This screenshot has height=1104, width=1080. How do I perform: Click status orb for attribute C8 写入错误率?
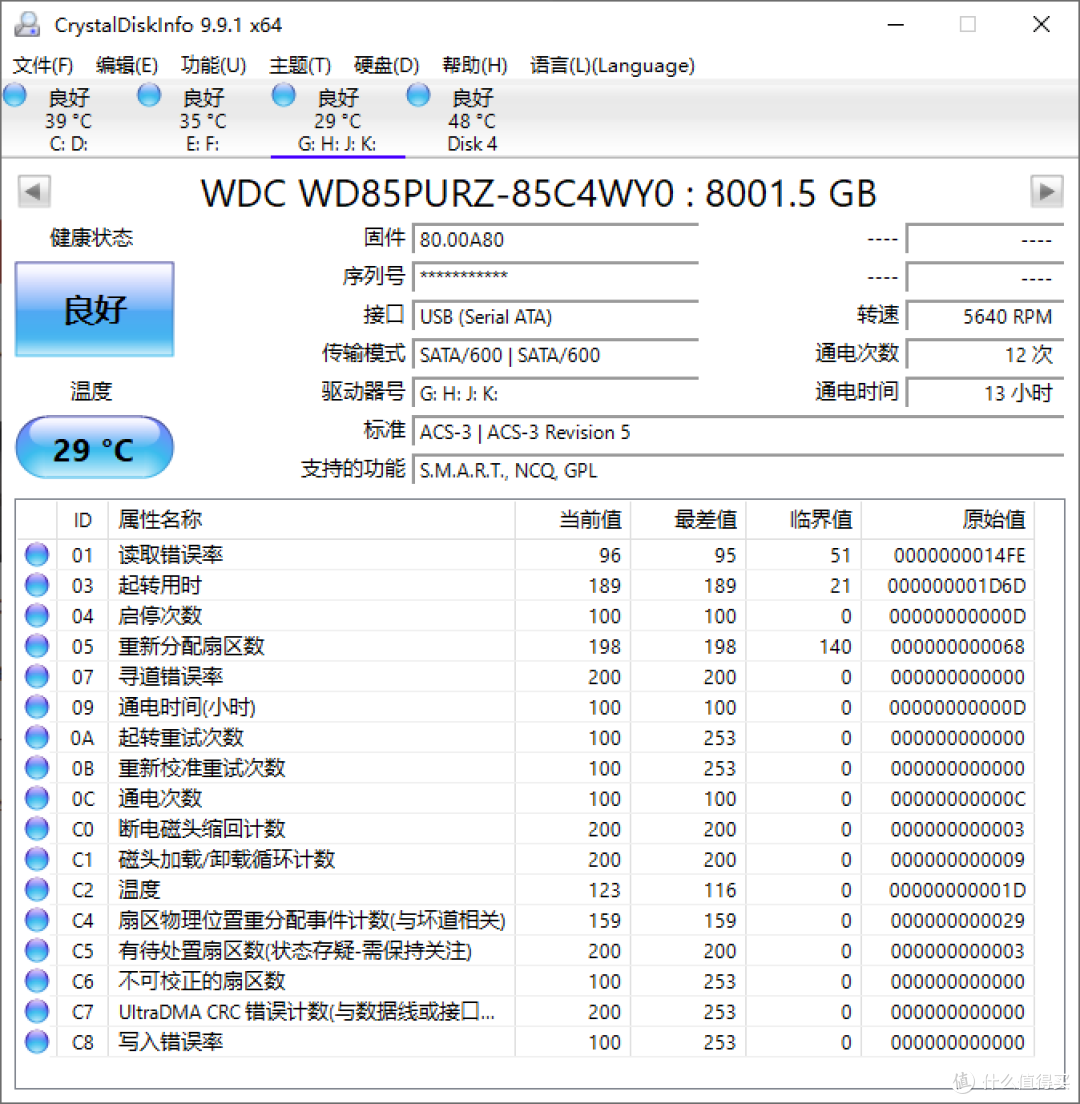click(x=37, y=1042)
